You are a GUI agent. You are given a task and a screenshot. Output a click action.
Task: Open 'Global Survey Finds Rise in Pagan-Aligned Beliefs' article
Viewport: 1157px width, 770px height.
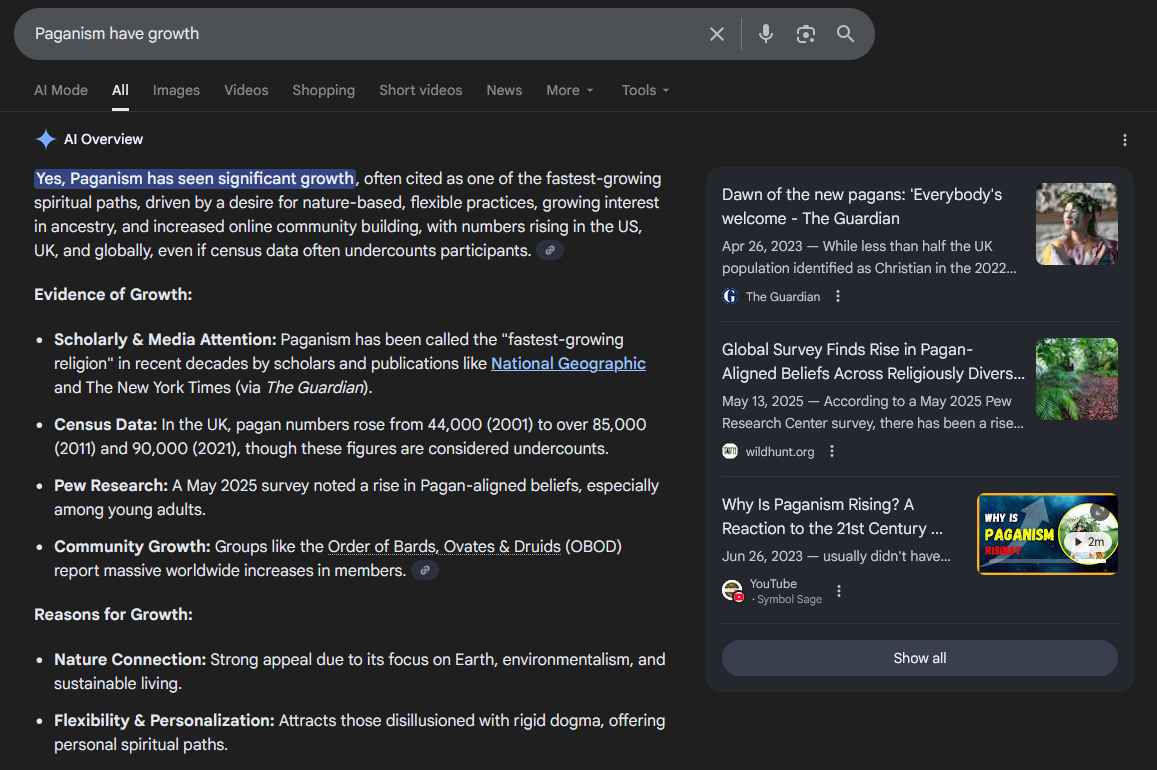(x=873, y=361)
